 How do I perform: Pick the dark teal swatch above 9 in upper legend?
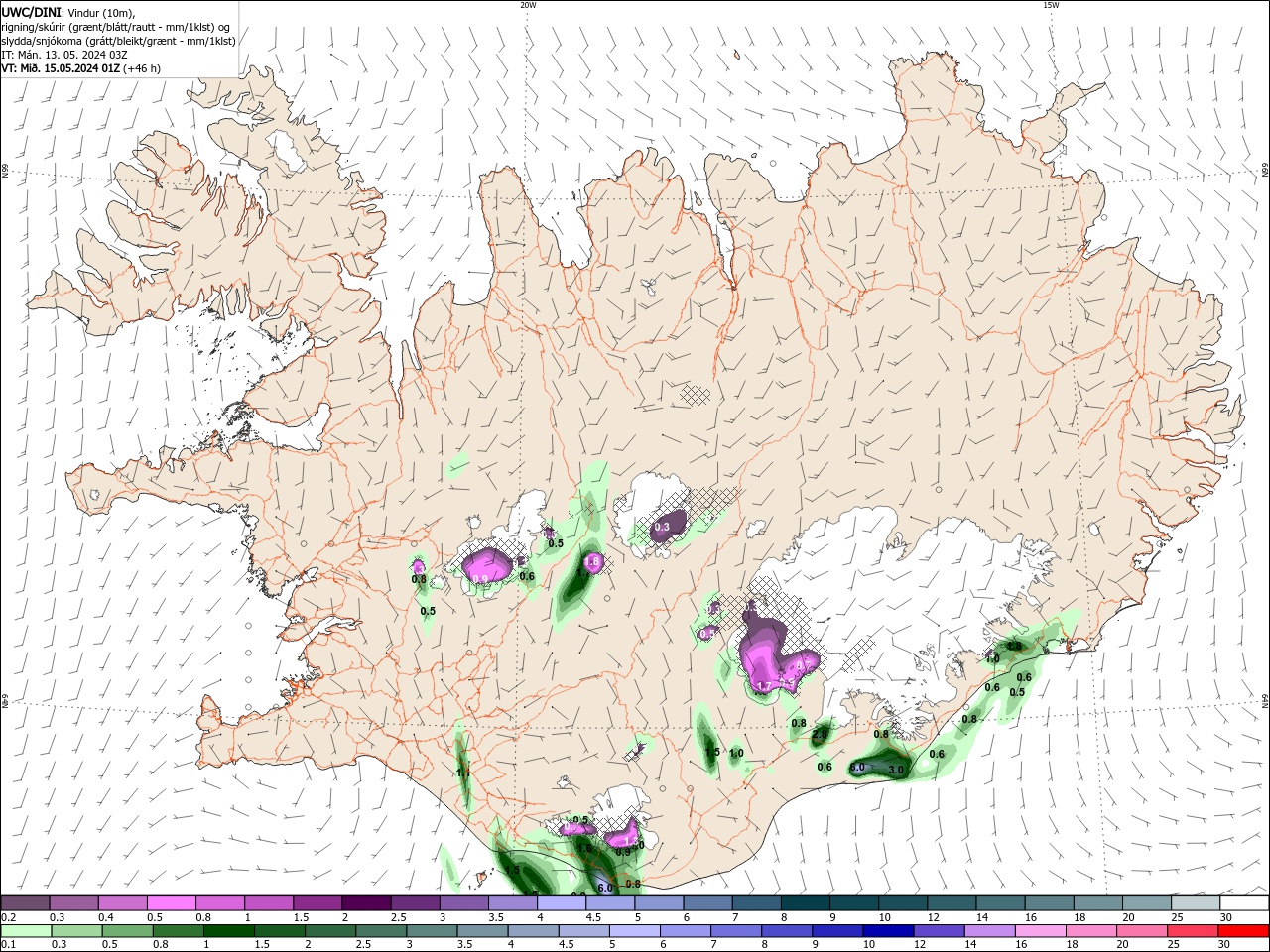[x=854, y=902]
